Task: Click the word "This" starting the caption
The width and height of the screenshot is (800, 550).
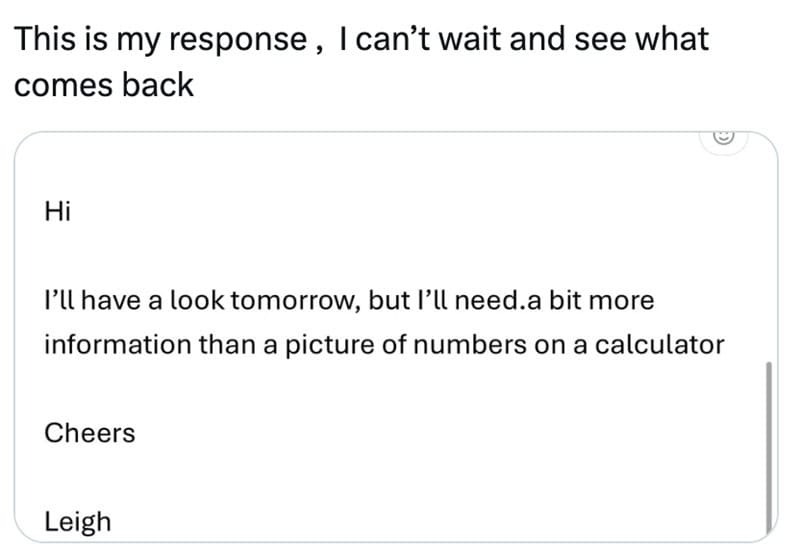Action: coord(47,40)
